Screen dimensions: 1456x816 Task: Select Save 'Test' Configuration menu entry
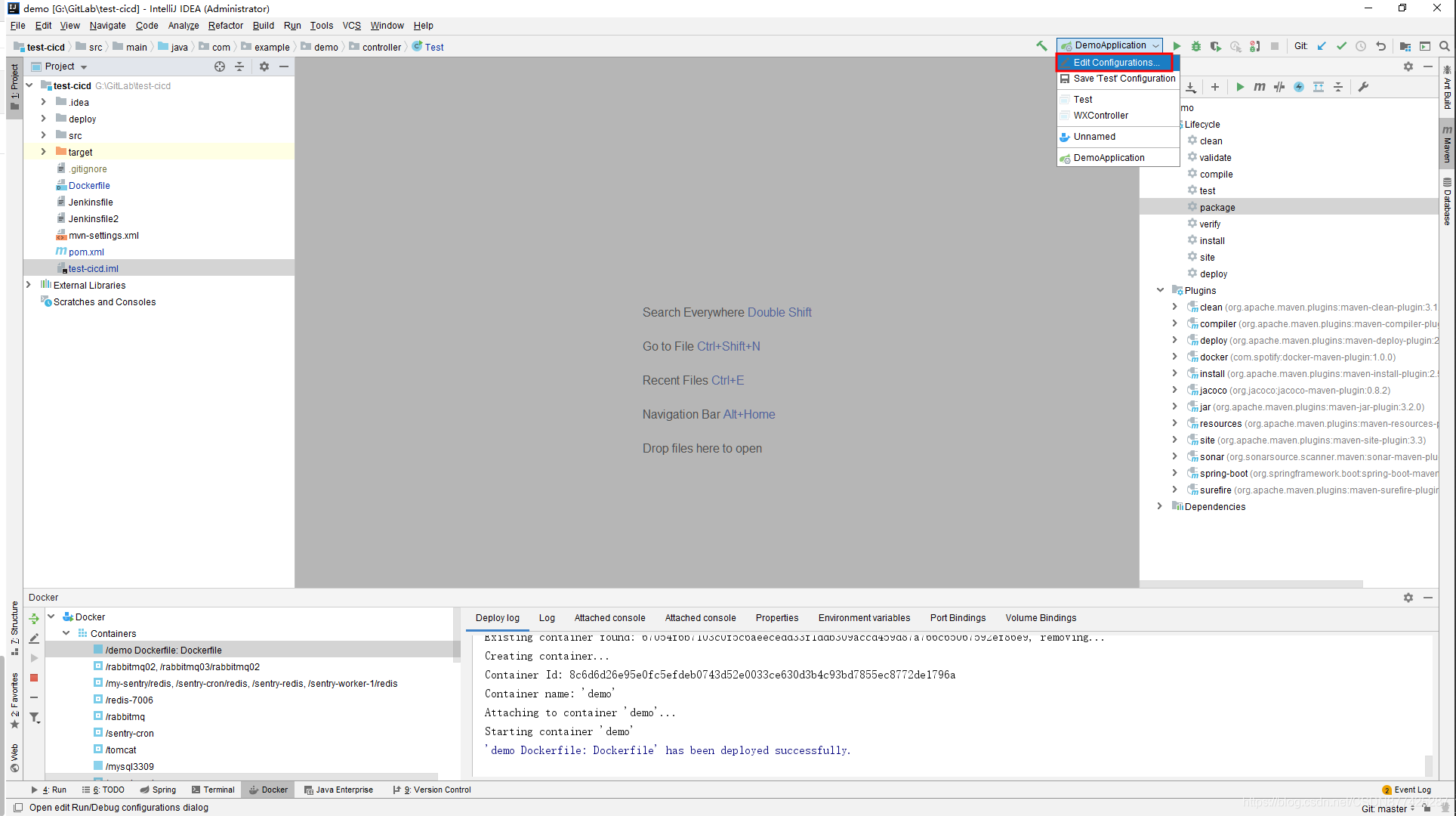(1118, 79)
